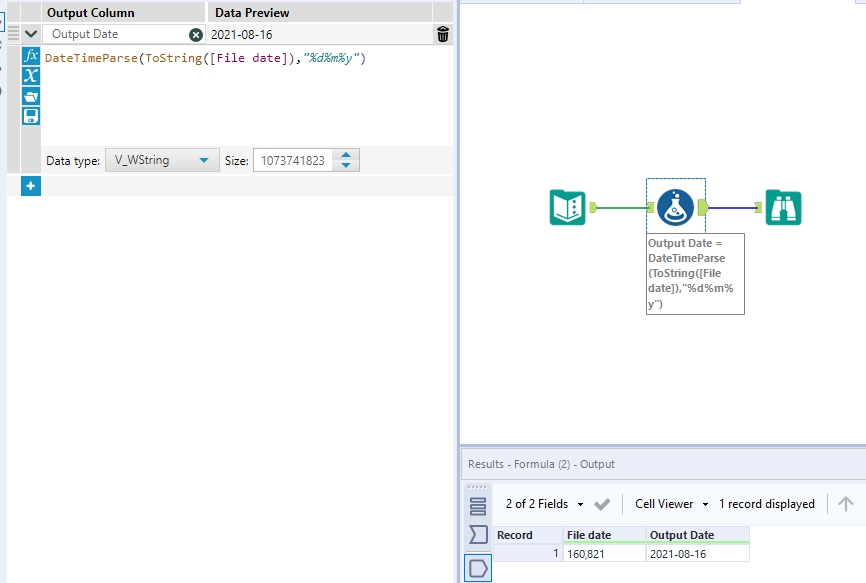This screenshot has height=583, width=866.
Task: Click the Output Column header
Action: pyautogui.click(x=93, y=12)
